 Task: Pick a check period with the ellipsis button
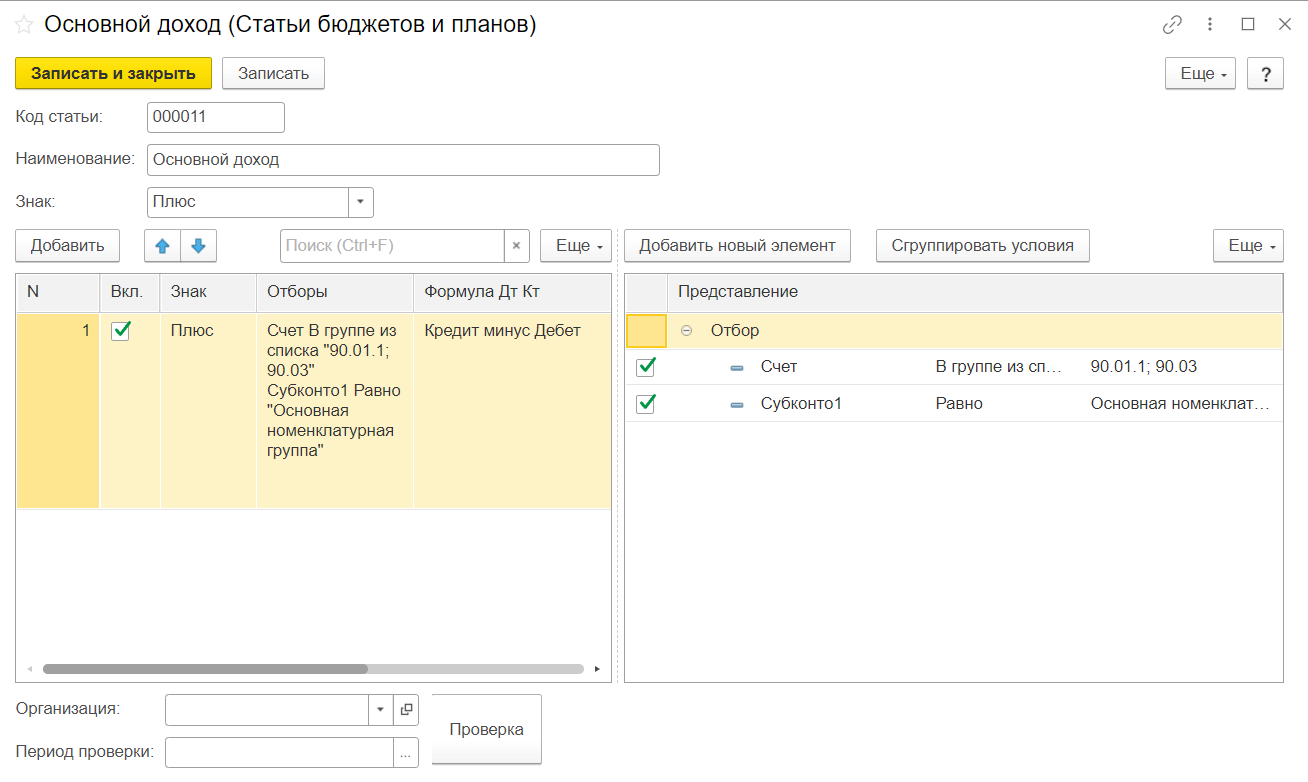point(406,754)
